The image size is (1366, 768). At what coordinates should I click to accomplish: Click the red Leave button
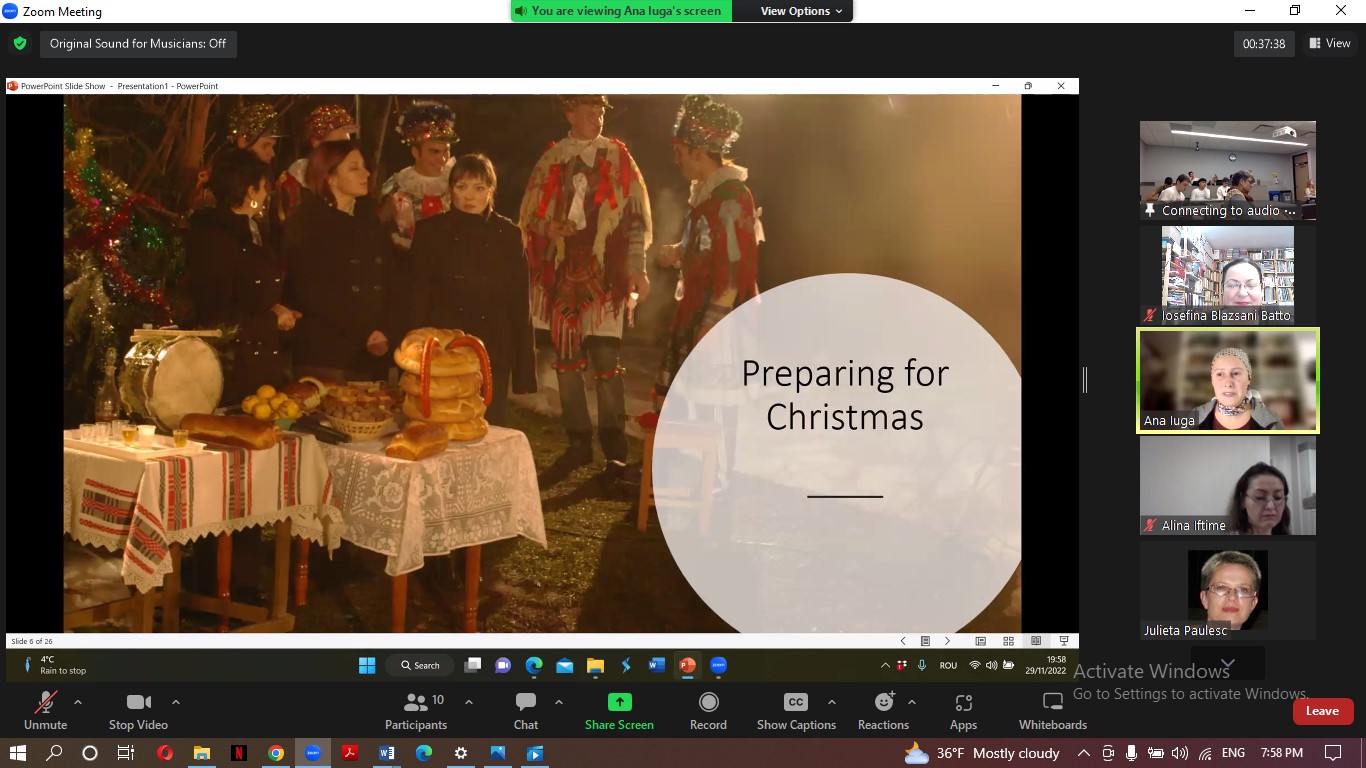[x=1322, y=711]
